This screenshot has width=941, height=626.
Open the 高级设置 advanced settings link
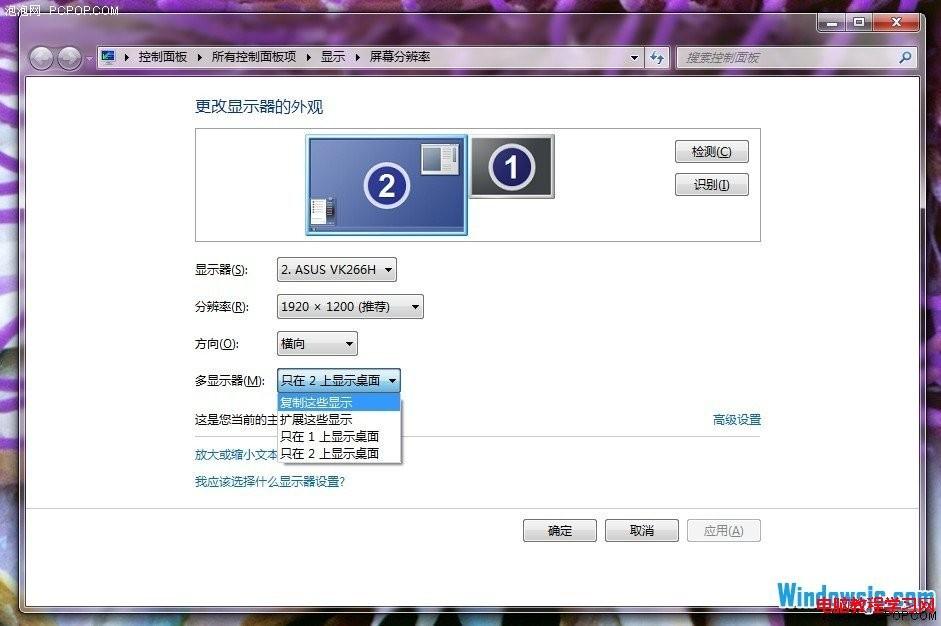tap(737, 420)
